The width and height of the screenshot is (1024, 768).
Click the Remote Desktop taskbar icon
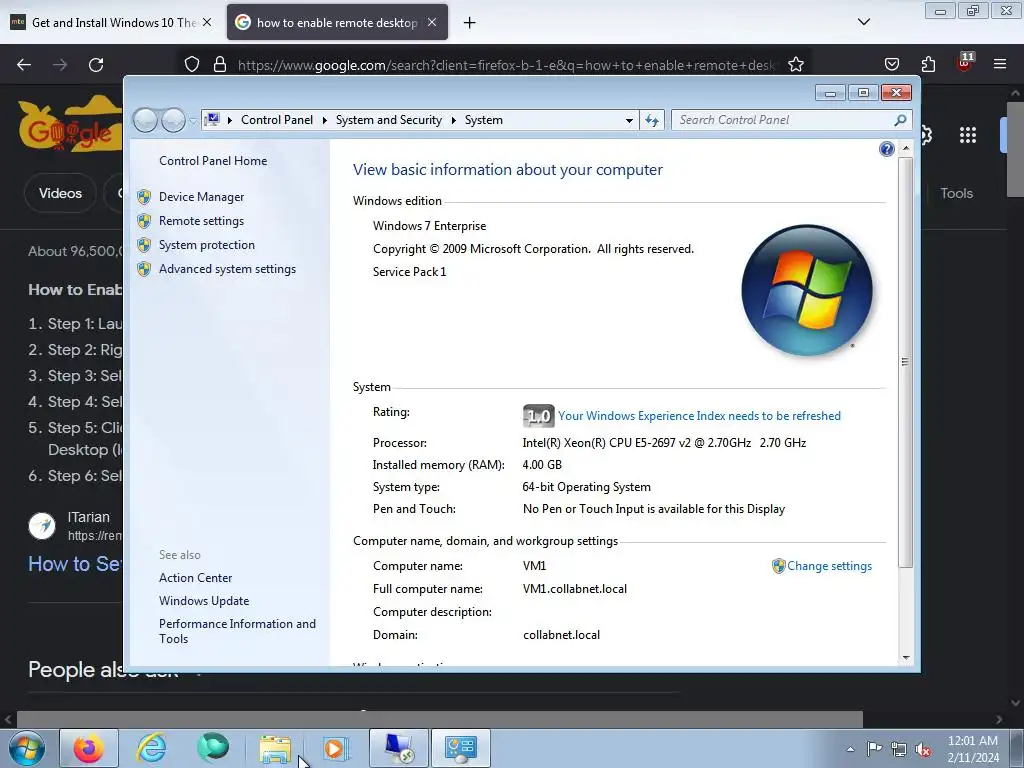click(399, 748)
